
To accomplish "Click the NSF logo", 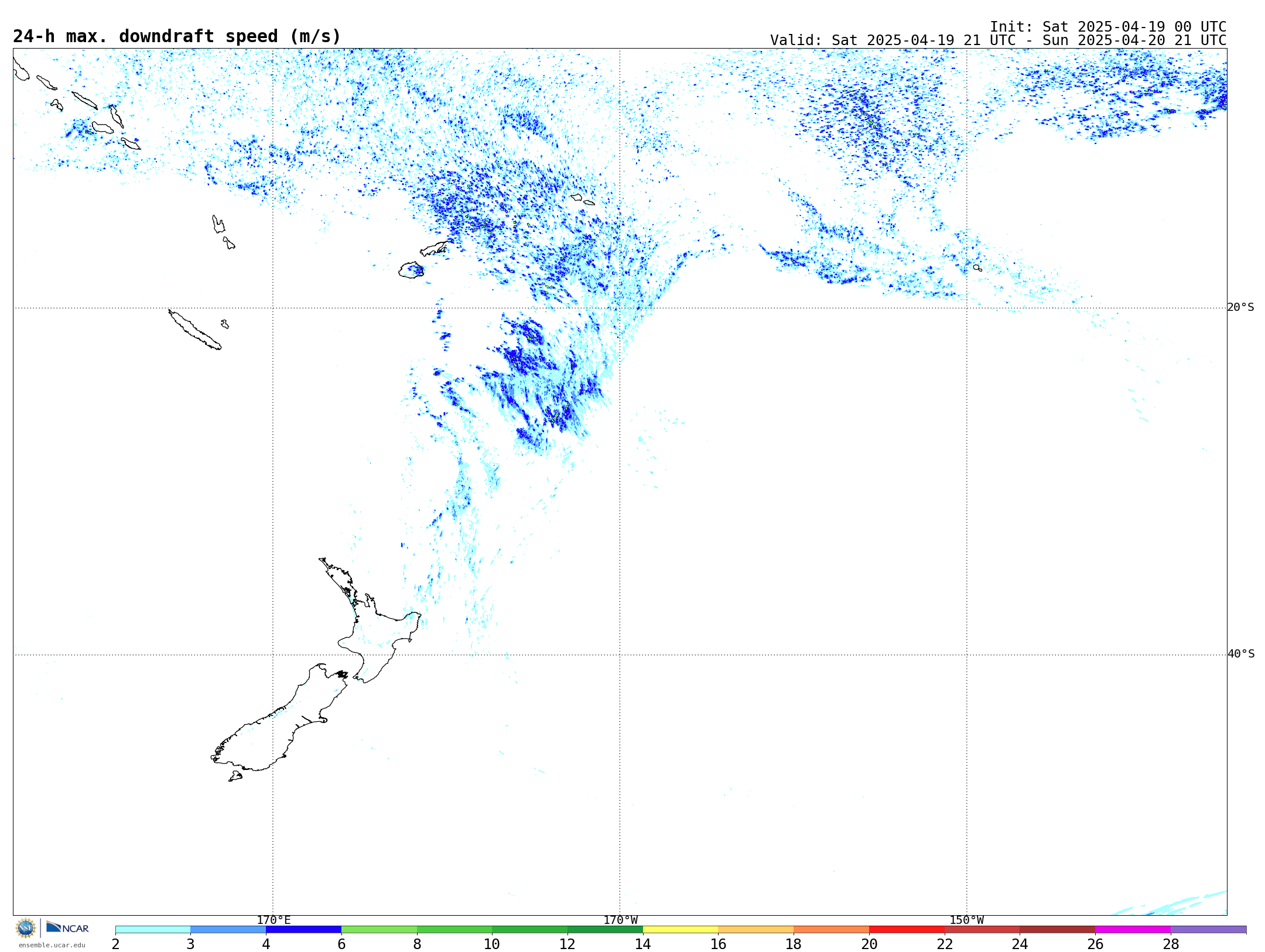I will [26, 928].
